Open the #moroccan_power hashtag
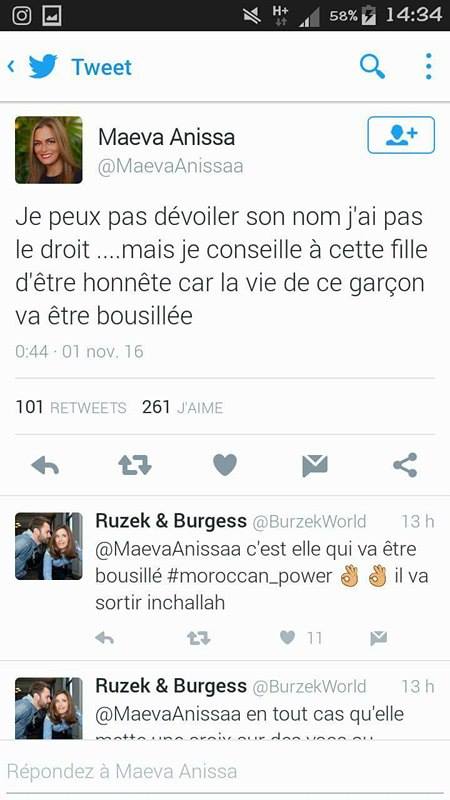 (x=249, y=576)
